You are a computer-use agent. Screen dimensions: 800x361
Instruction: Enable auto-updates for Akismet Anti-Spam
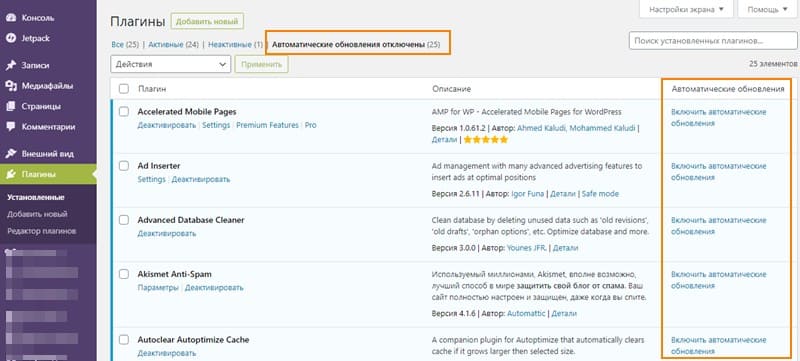(x=719, y=280)
